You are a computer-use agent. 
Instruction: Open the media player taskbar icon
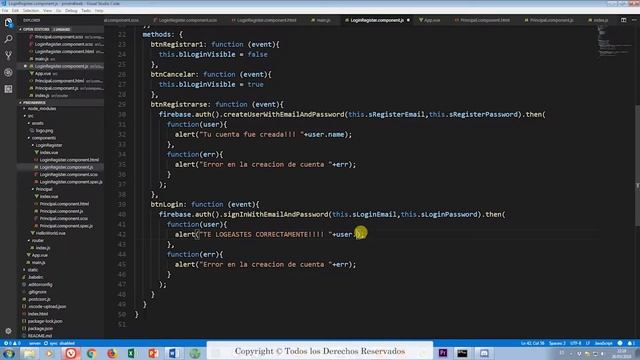49,353
